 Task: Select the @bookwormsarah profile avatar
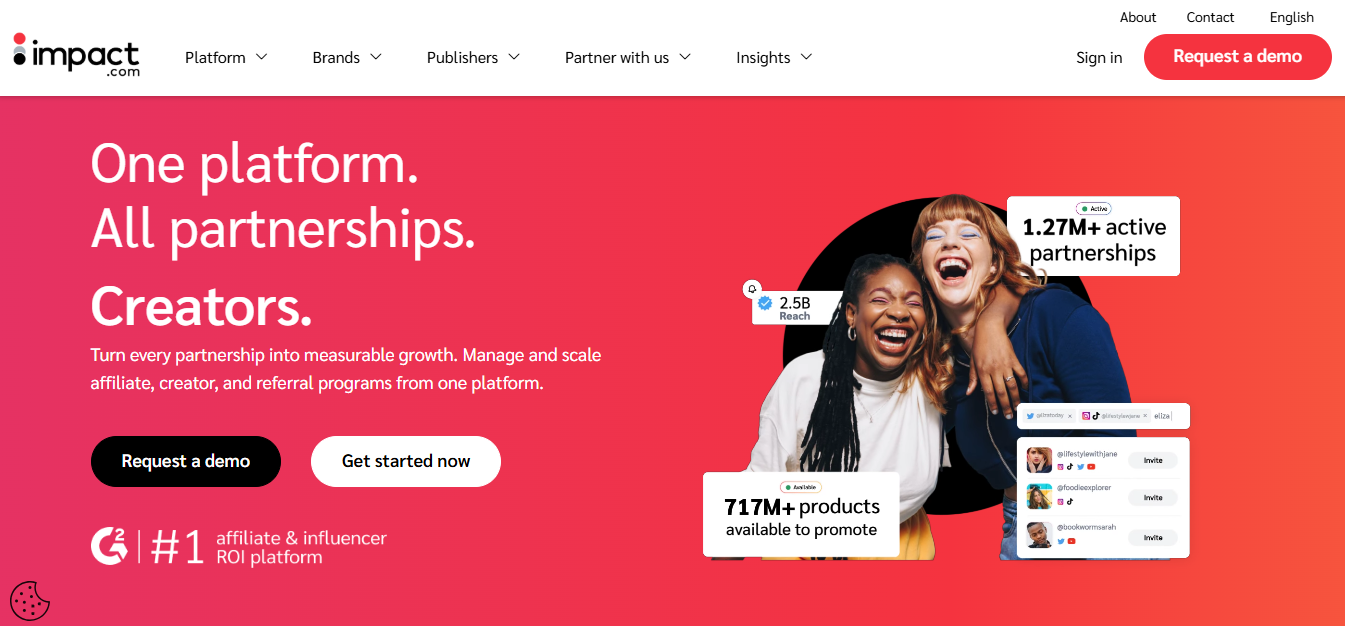(1039, 536)
